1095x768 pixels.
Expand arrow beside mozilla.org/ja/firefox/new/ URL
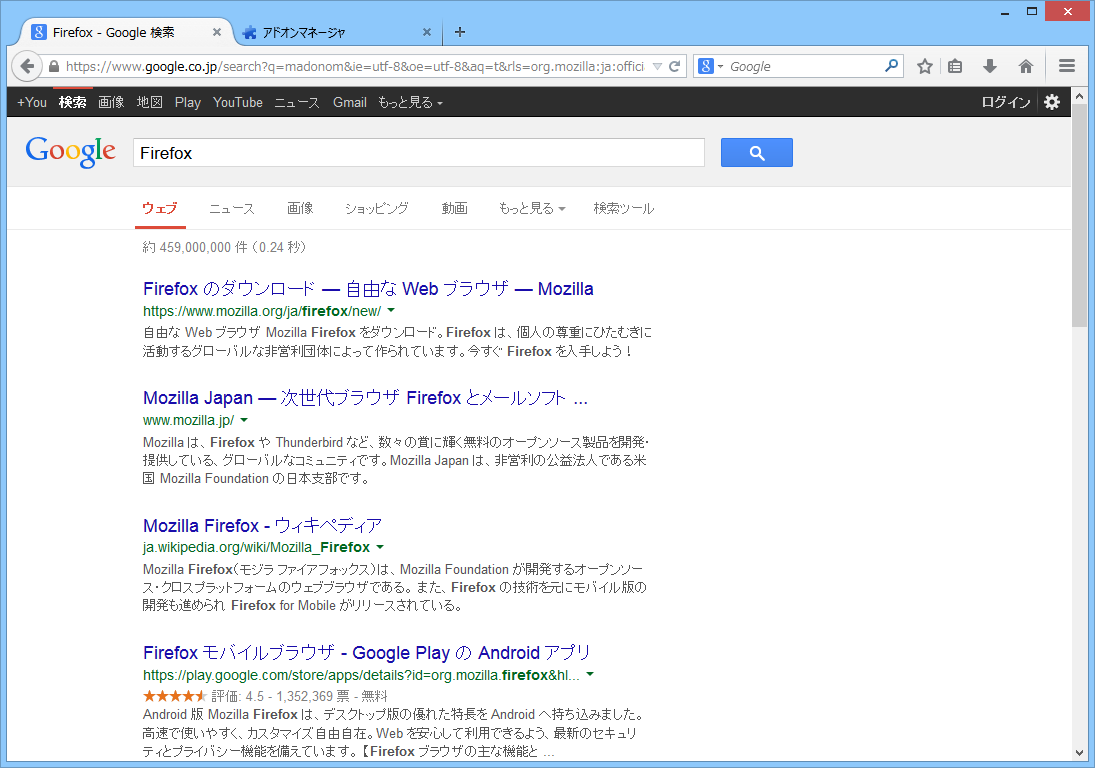(x=391, y=310)
